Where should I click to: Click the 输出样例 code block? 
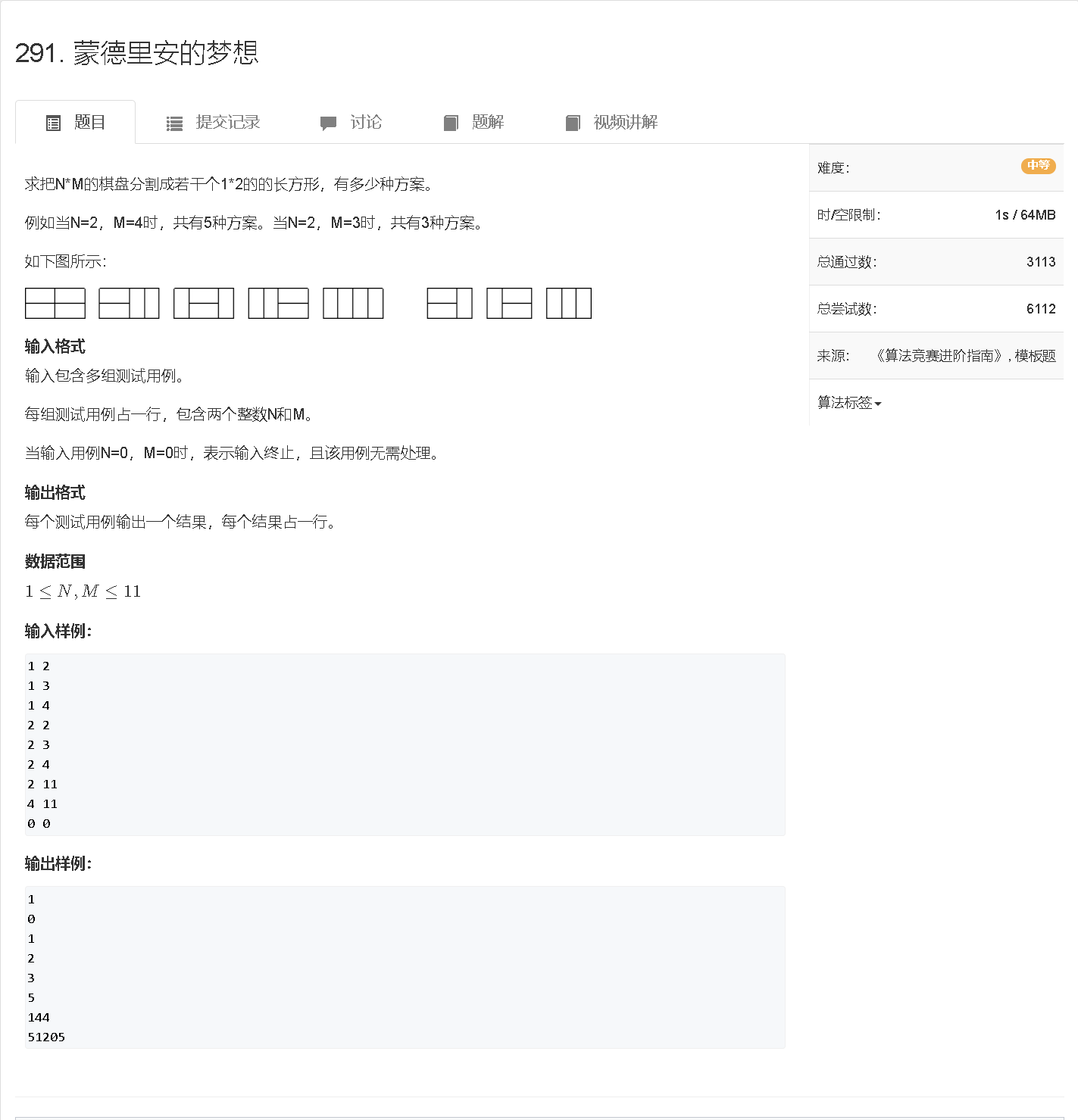405,968
